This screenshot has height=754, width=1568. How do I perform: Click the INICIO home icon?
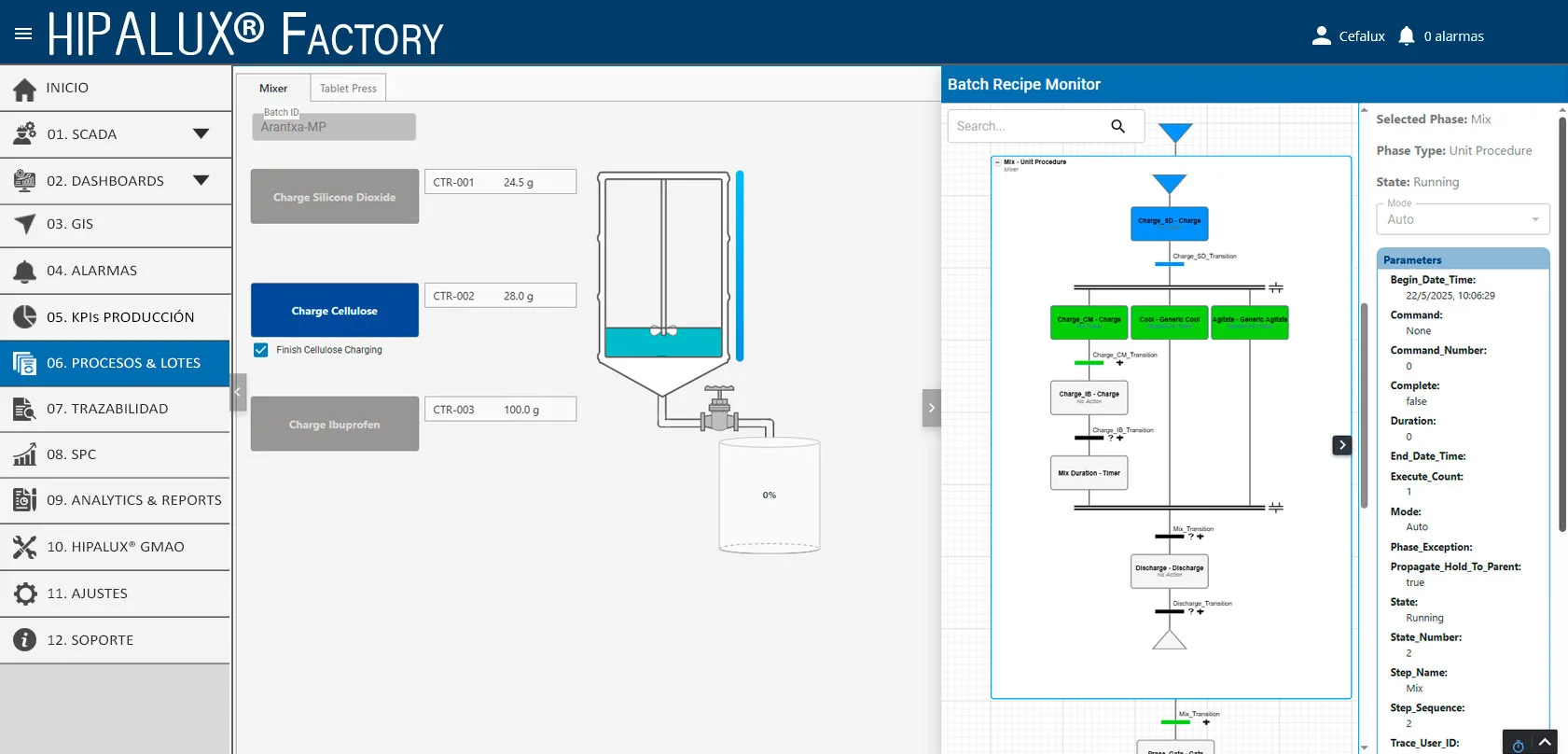(25, 88)
